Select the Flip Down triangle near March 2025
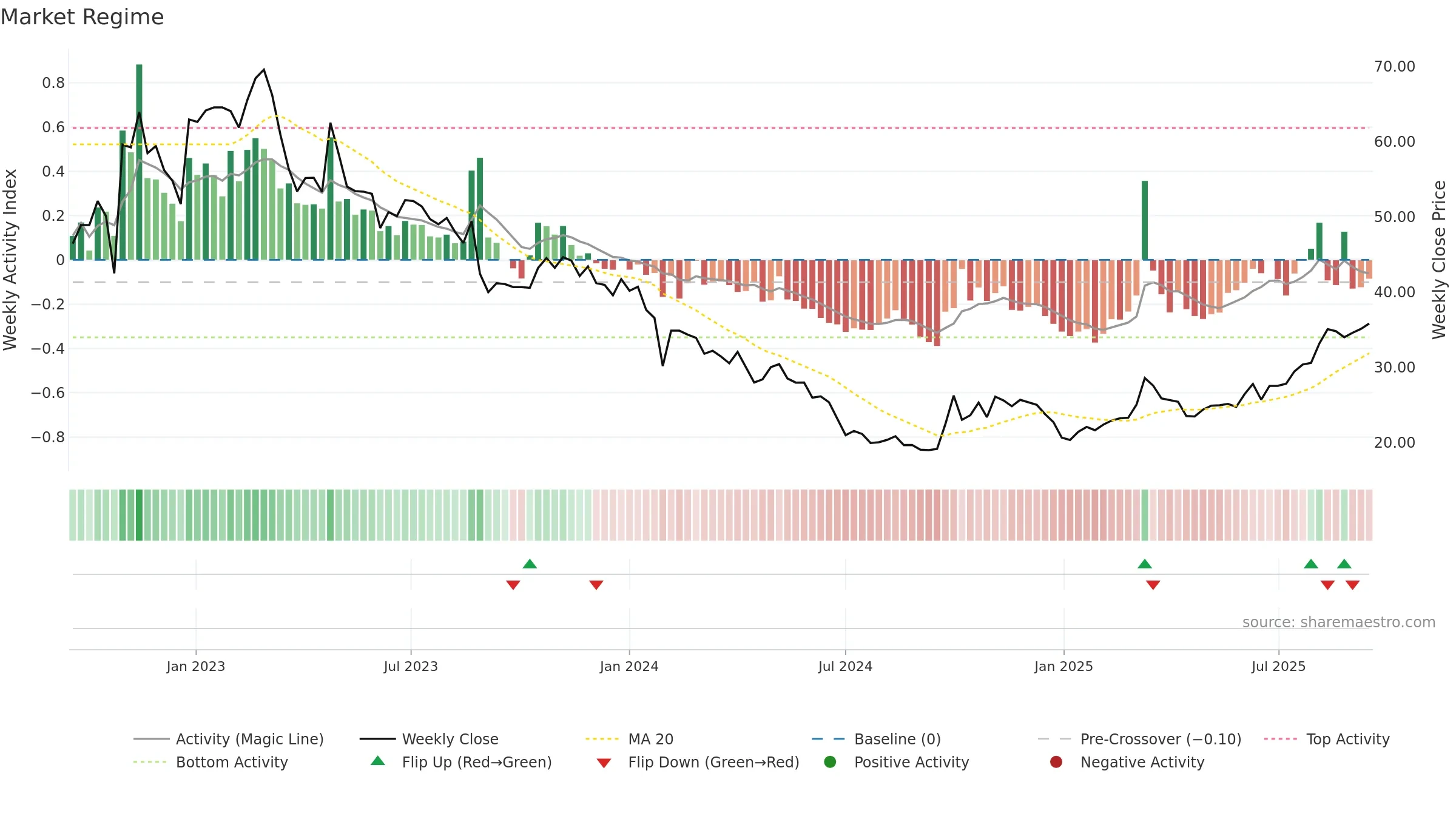Image resolution: width=1456 pixels, height=819 pixels. (x=1153, y=585)
